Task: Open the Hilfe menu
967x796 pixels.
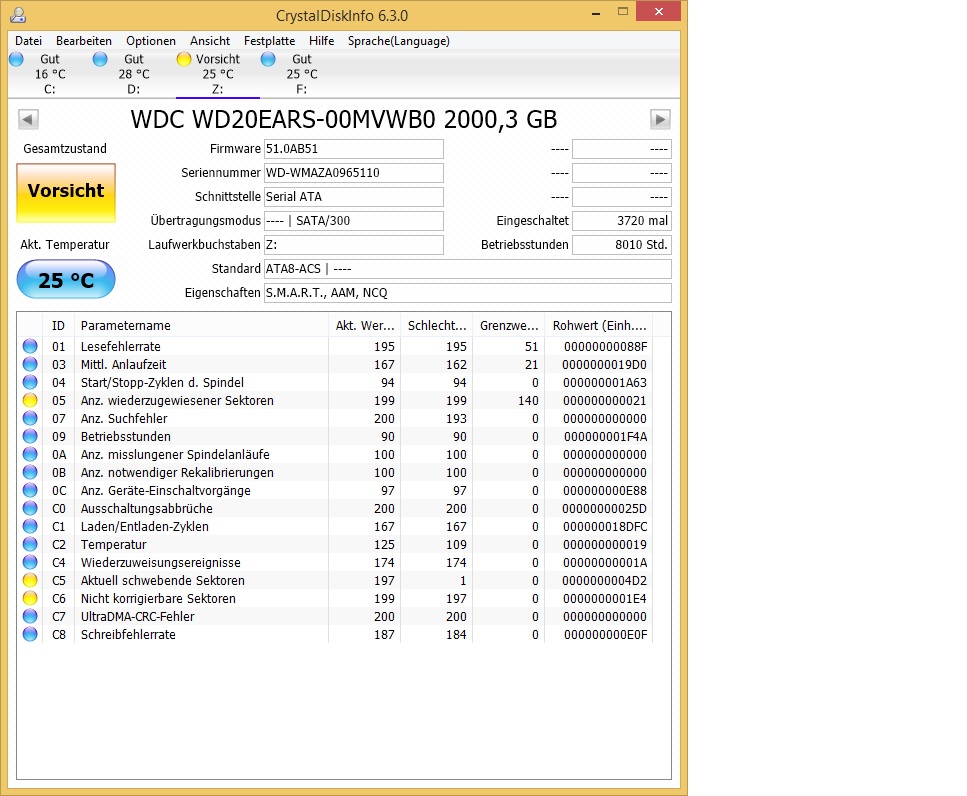Action: coord(321,41)
